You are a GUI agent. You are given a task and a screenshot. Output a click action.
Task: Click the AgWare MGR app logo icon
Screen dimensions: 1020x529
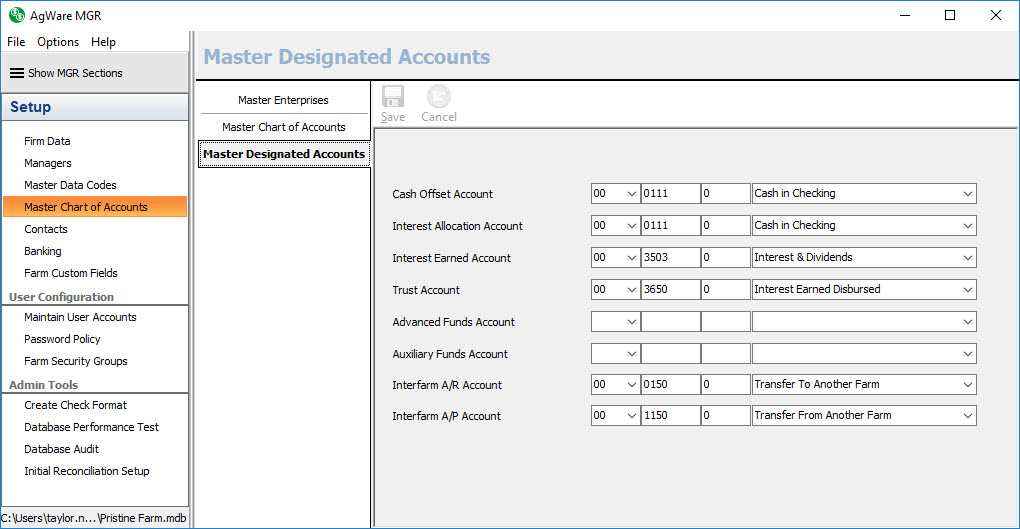(x=16, y=15)
